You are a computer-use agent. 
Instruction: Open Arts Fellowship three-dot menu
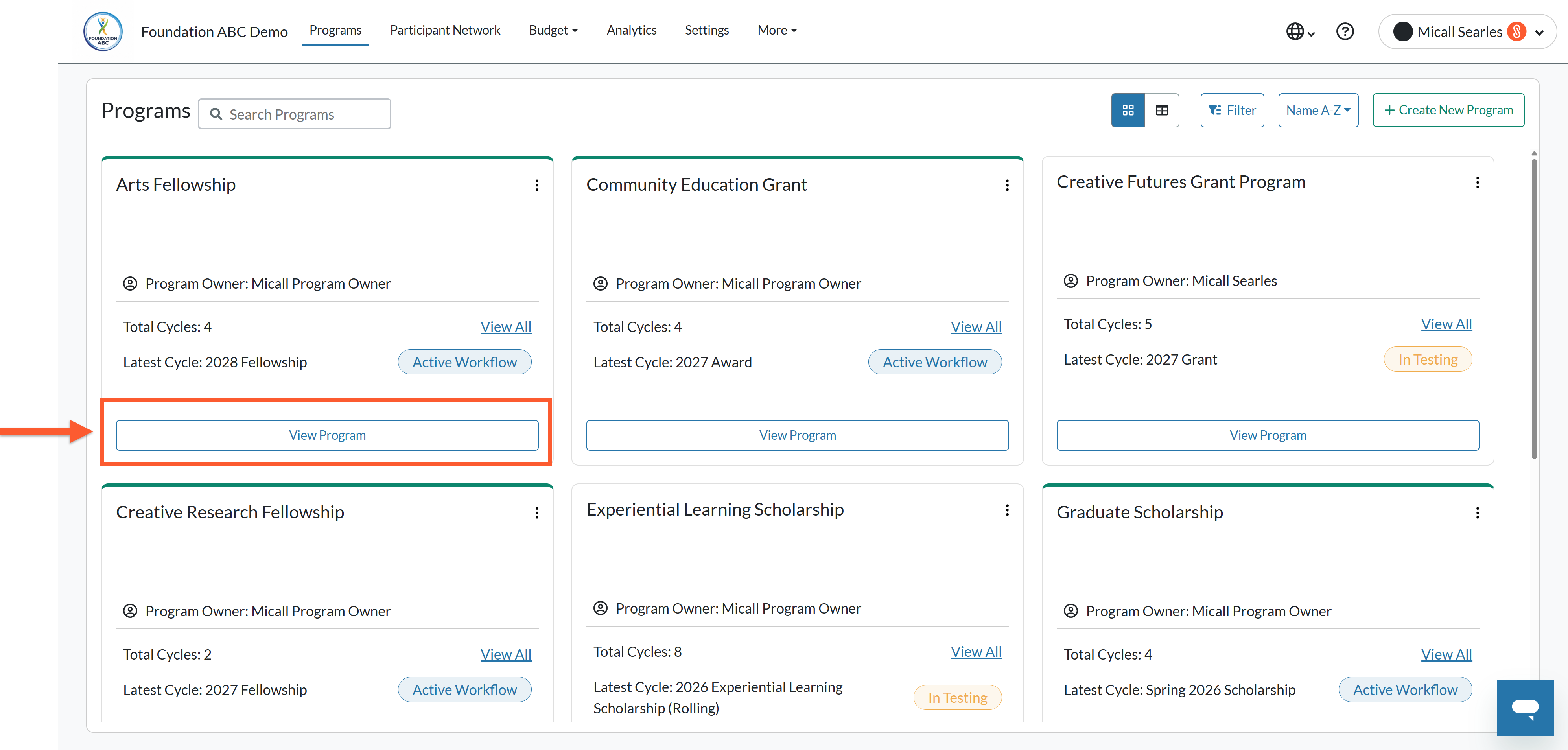537,185
